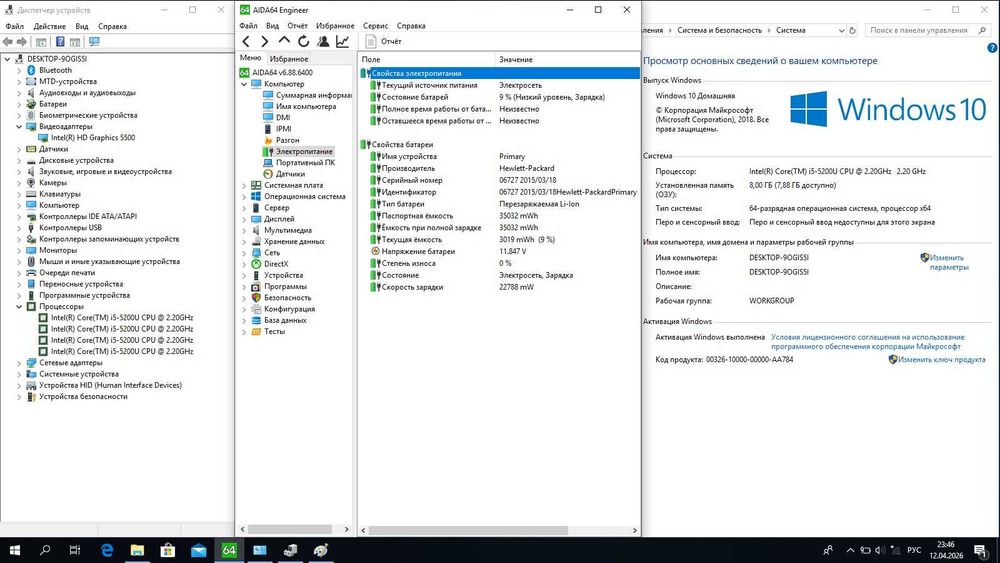Screen dimensions: 1000x563
Task: Collapse Компьютер node in AIDA64 tree
Action: pos(244,84)
